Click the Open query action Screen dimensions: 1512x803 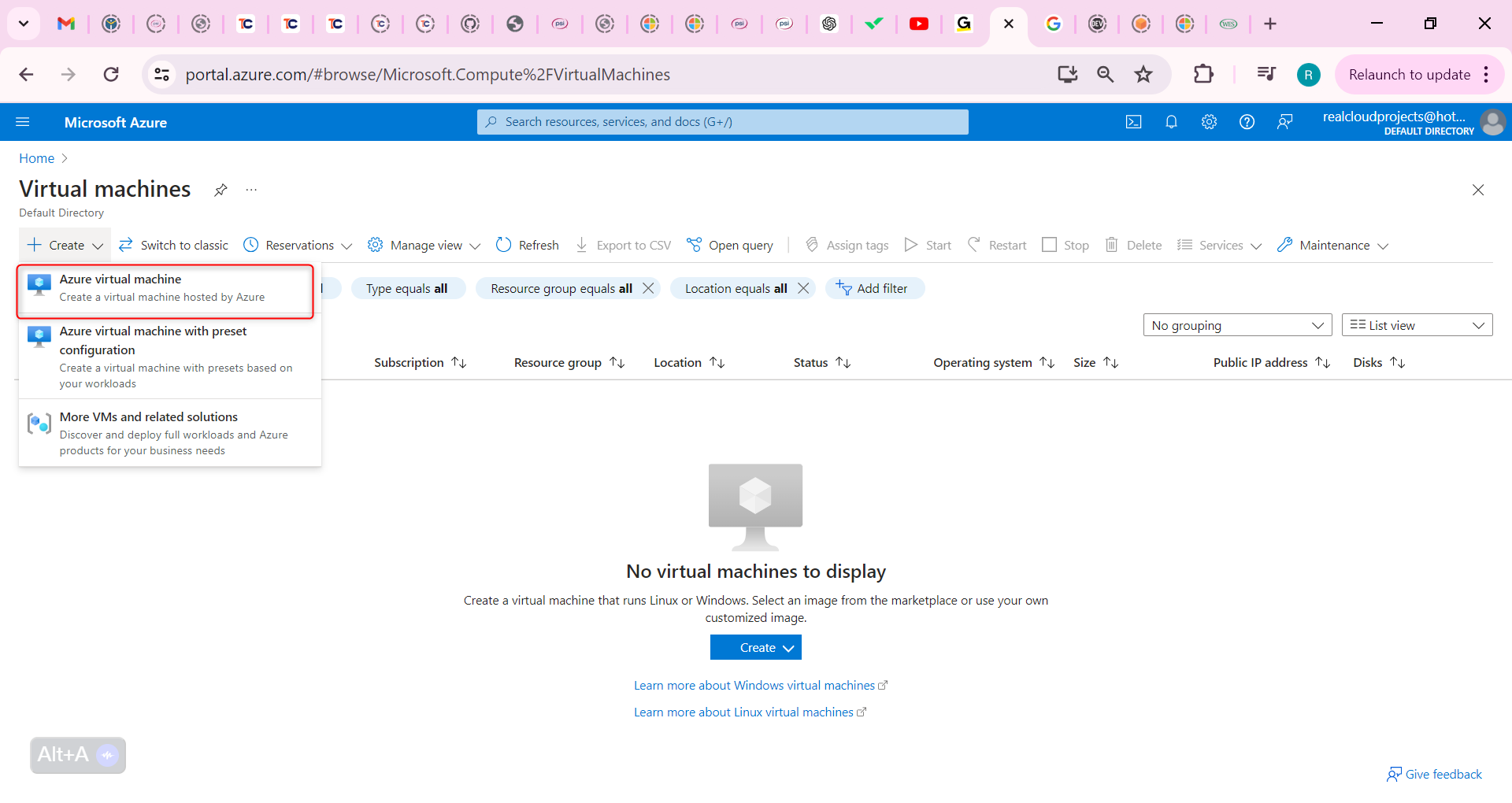729,245
